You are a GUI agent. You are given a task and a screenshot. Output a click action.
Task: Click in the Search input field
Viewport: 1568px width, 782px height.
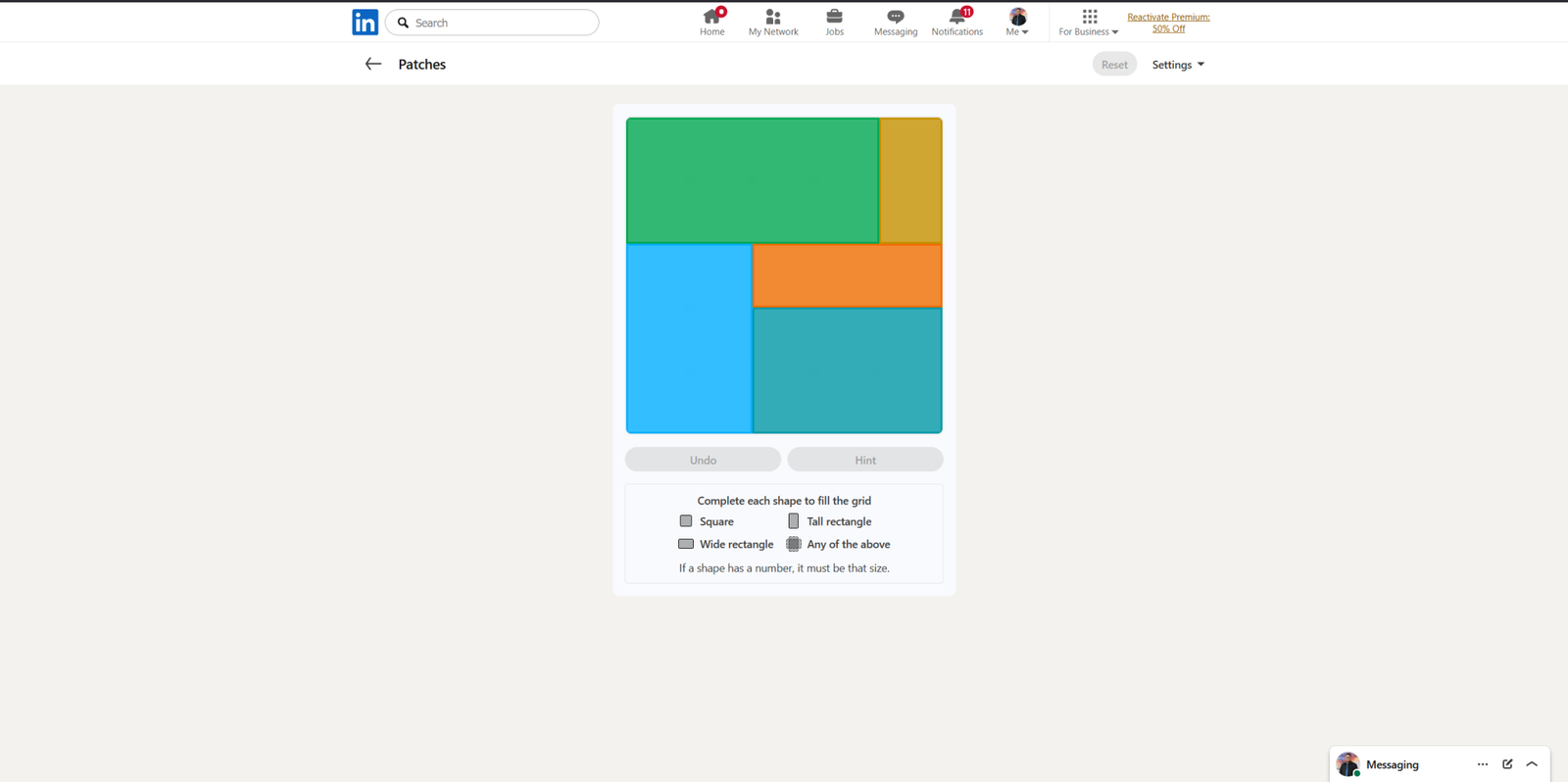coord(500,23)
